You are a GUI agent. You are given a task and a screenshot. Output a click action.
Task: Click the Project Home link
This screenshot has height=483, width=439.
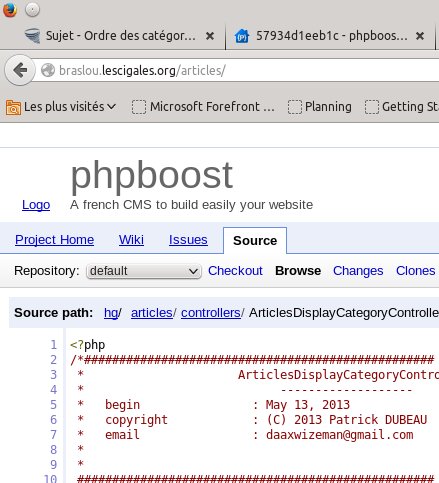coord(55,240)
